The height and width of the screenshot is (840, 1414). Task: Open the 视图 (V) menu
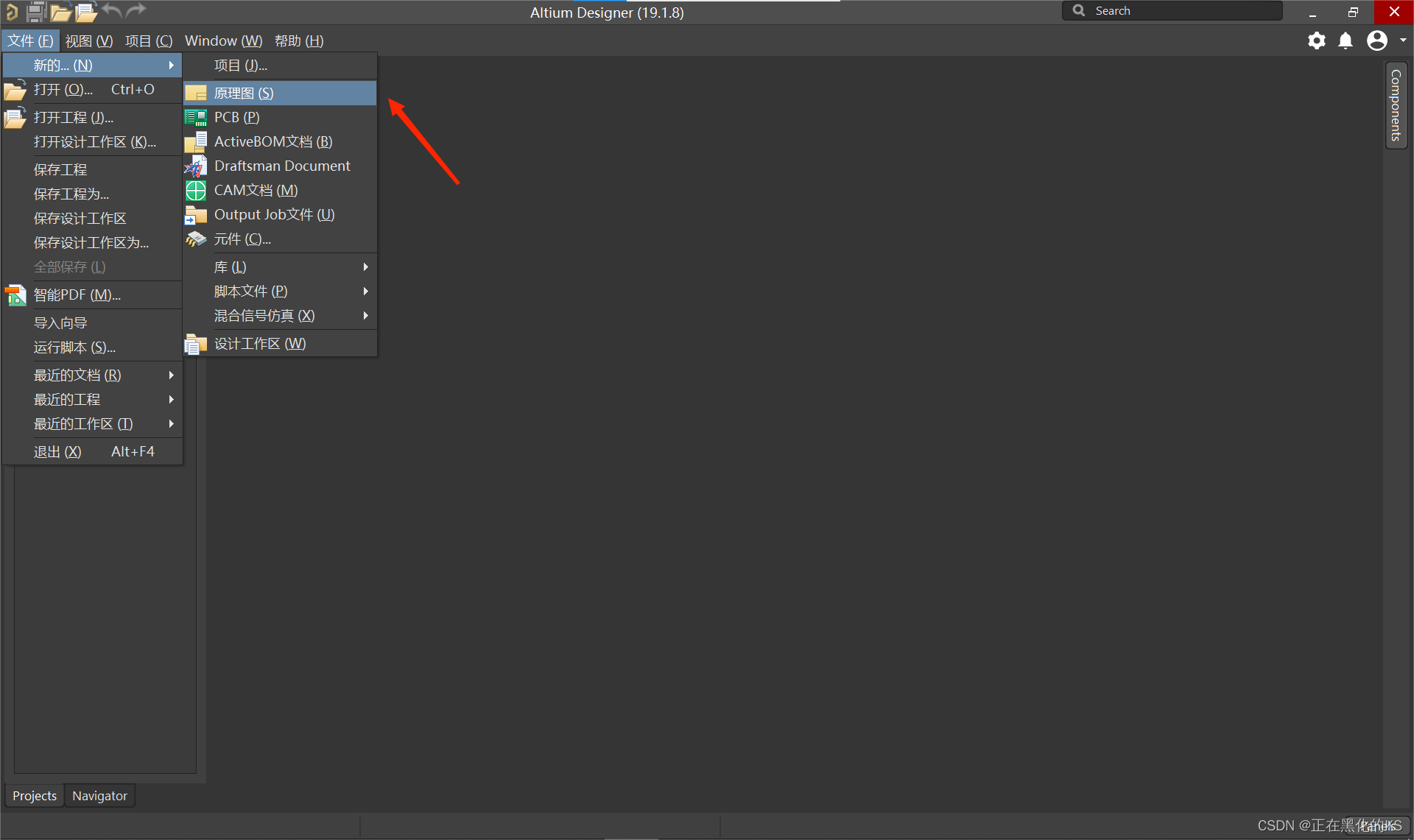pyautogui.click(x=88, y=41)
